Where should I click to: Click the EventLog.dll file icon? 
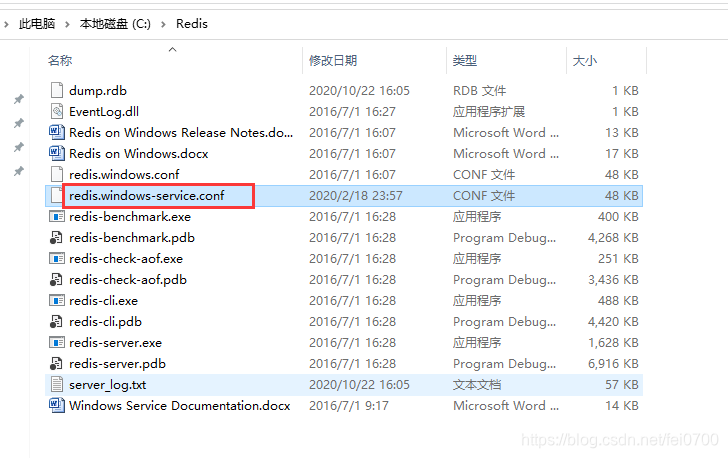(x=57, y=111)
